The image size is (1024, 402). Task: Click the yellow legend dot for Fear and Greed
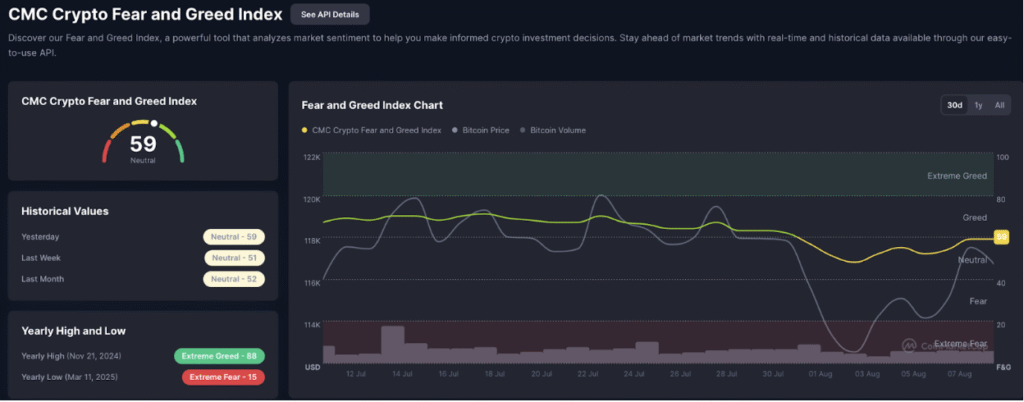[304, 130]
